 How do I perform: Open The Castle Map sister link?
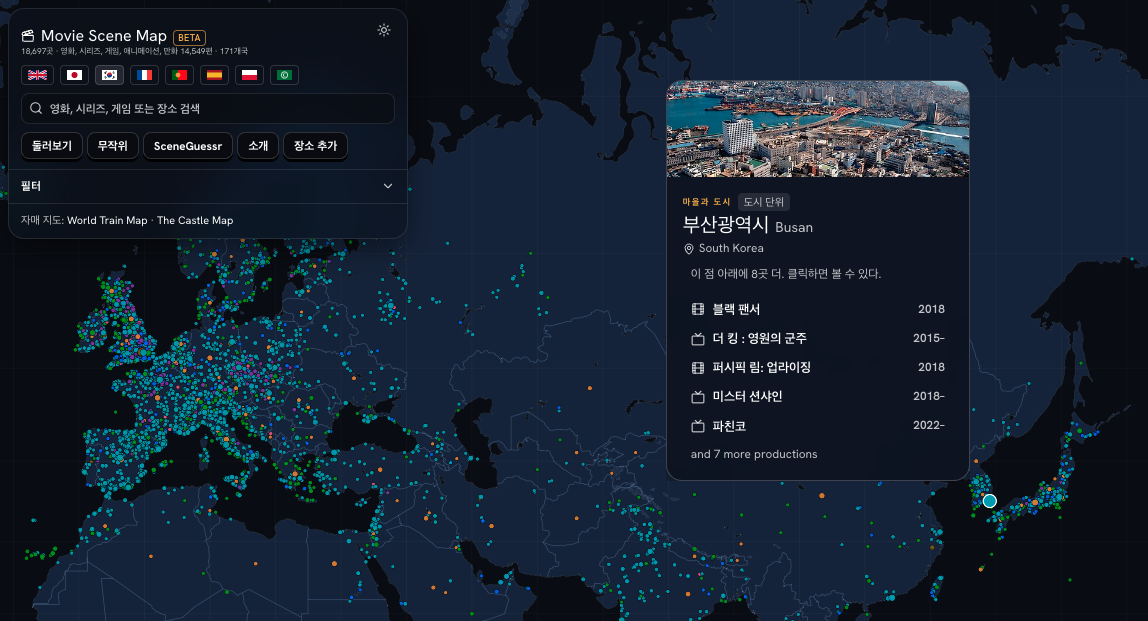coord(195,220)
